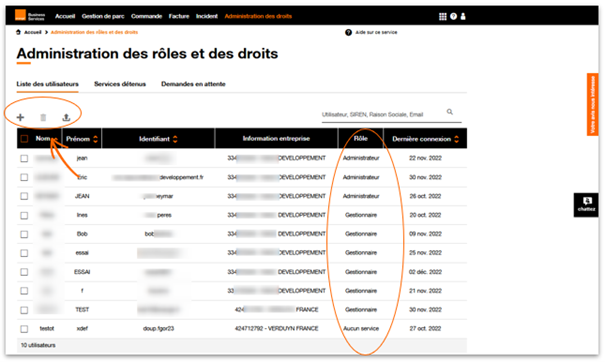
Task: Open the chattez chat widget
Action: 586,205
